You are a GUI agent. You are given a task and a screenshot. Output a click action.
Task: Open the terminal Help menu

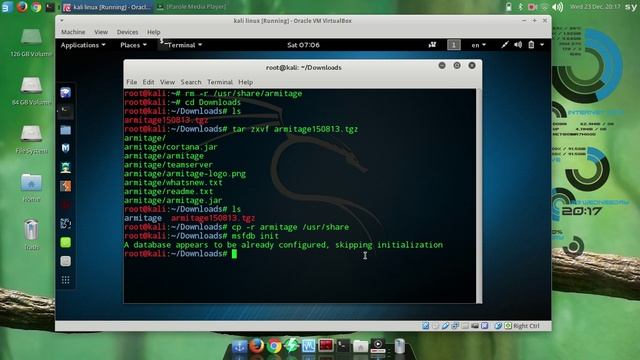(245, 82)
